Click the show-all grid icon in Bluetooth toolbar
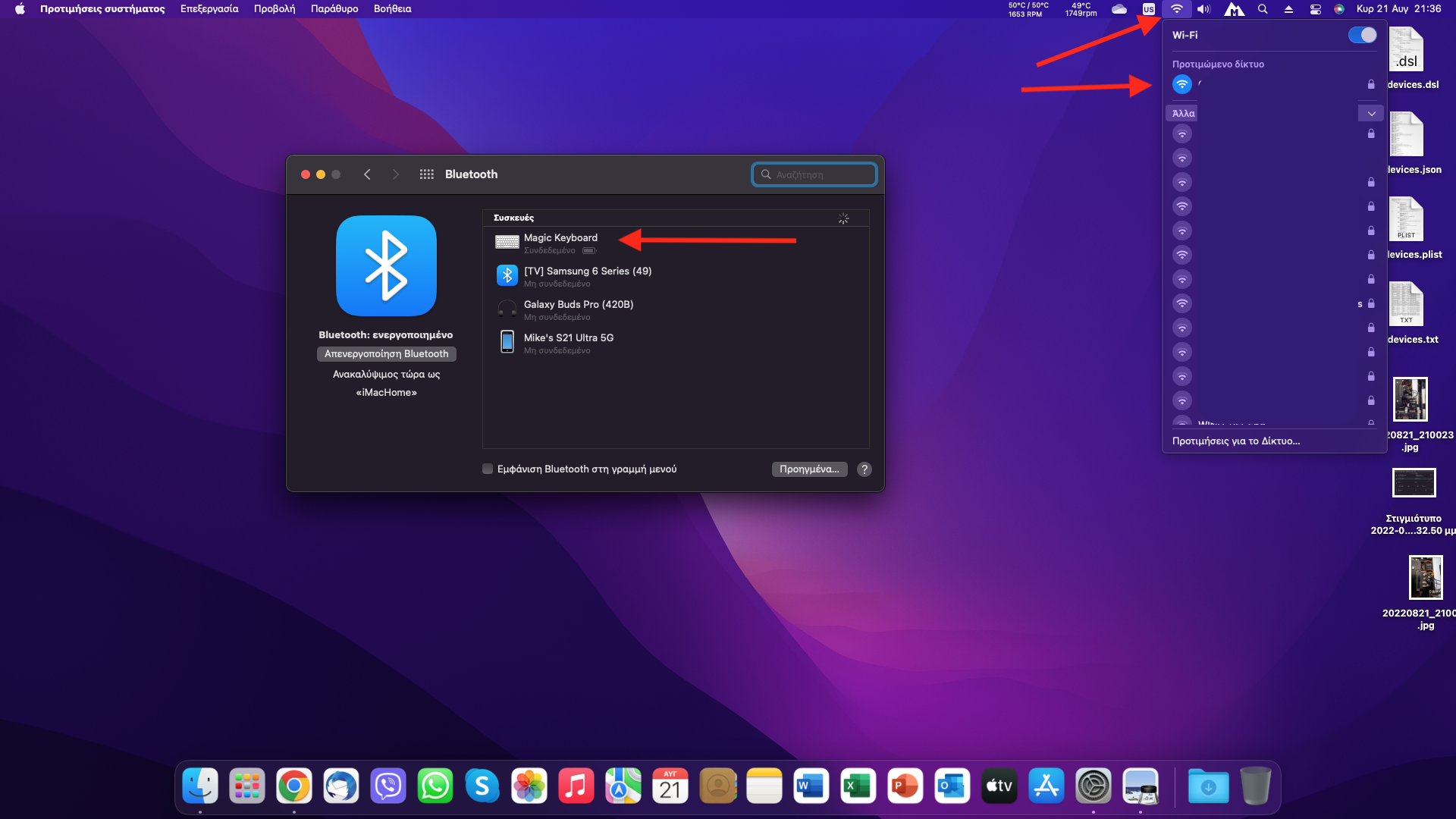Viewport: 1456px width, 819px height. pos(427,174)
